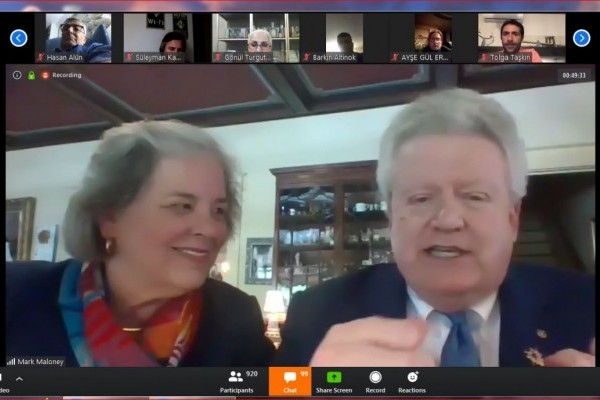Expand the video options caret arrow
Screen dimensions: 600x400
pos(19,379)
